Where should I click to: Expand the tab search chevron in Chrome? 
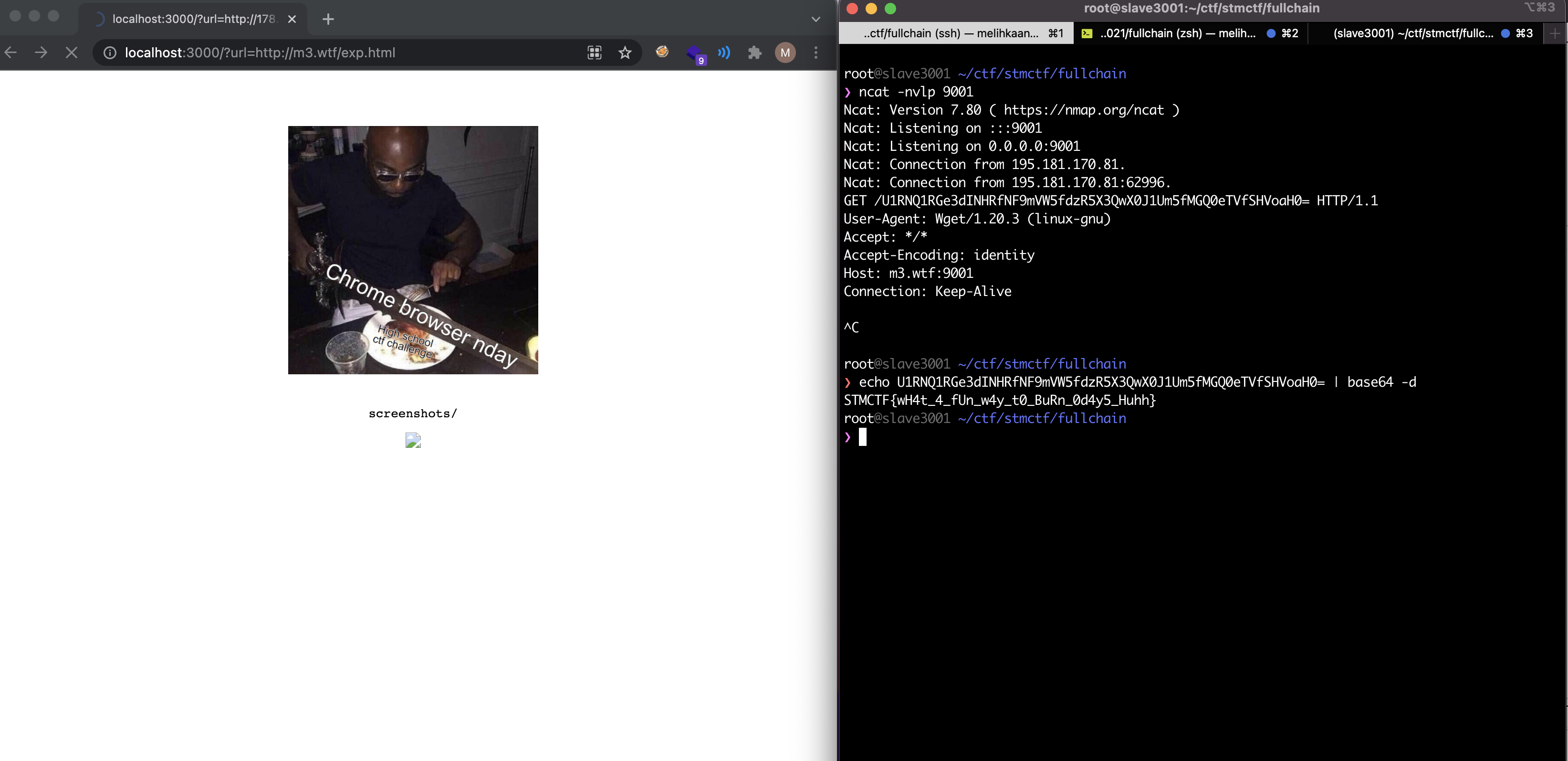[x=816, y=19]
